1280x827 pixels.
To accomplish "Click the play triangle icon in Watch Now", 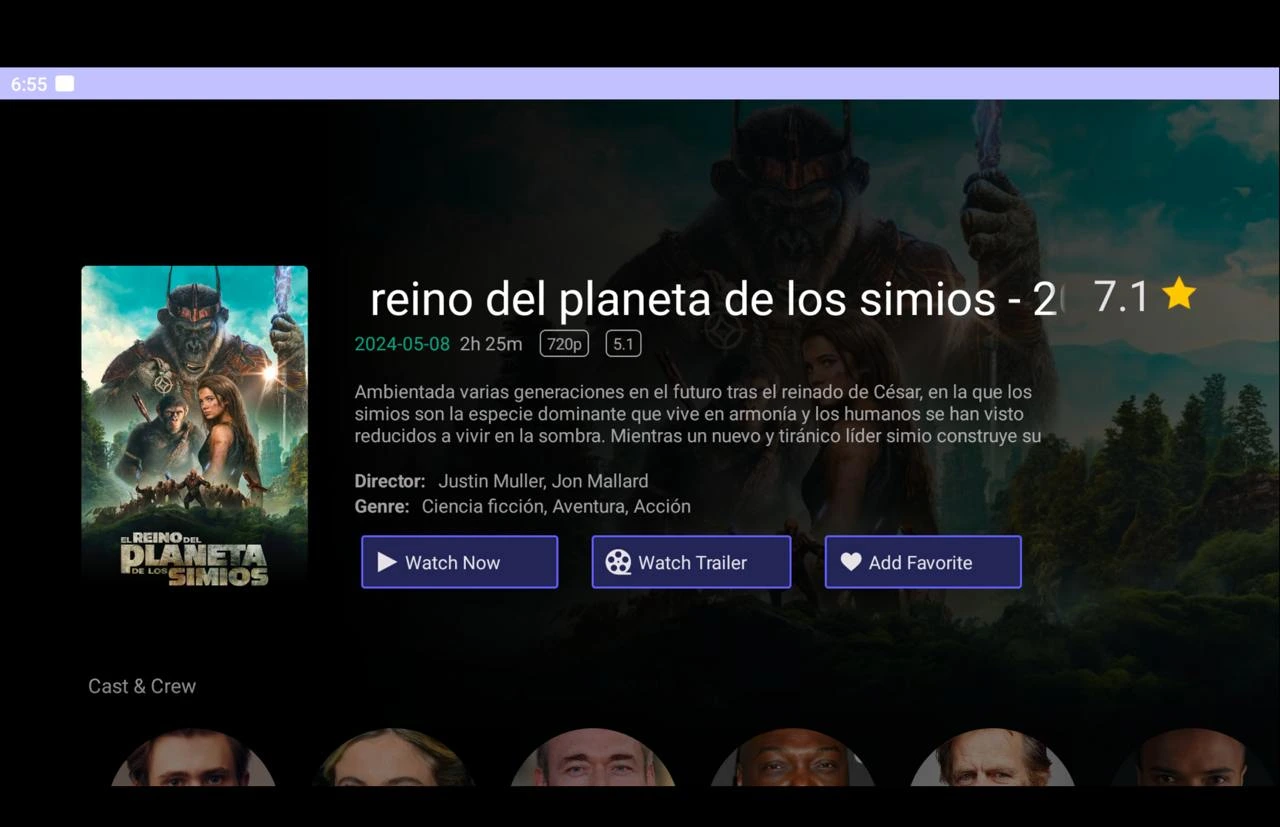I will point(386,562).
